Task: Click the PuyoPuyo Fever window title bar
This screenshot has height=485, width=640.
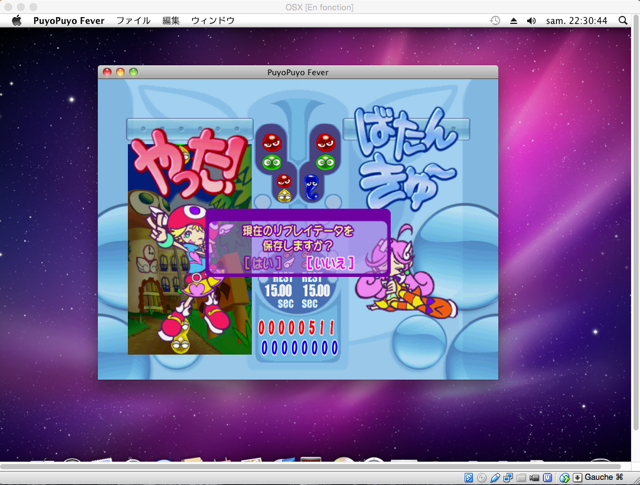Action: pos(298,72)
